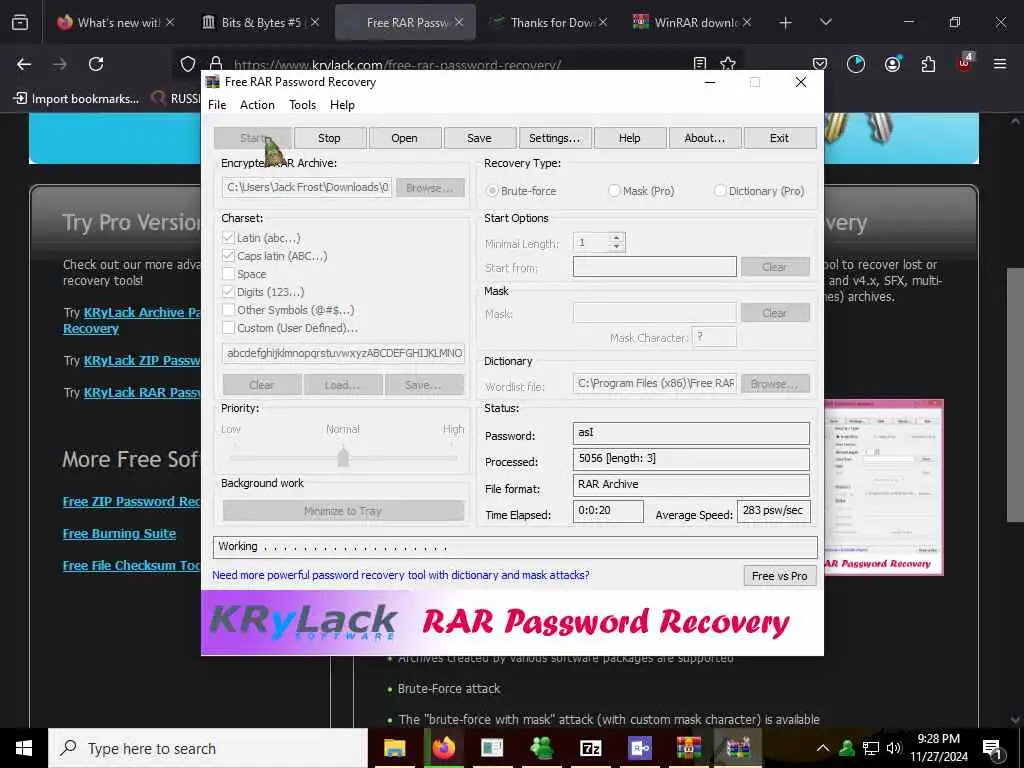Viewport: 1024px width, 768px height.
Task: Click the browser Back arrow
Action: click(x=24, y=64)
